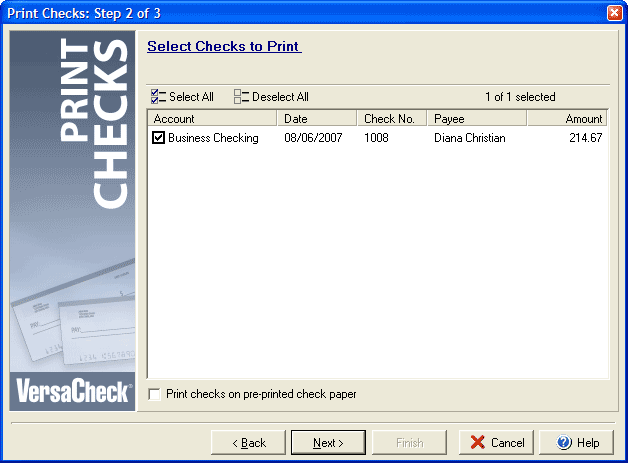Click the red X Cancel icon

coord(478,443)
